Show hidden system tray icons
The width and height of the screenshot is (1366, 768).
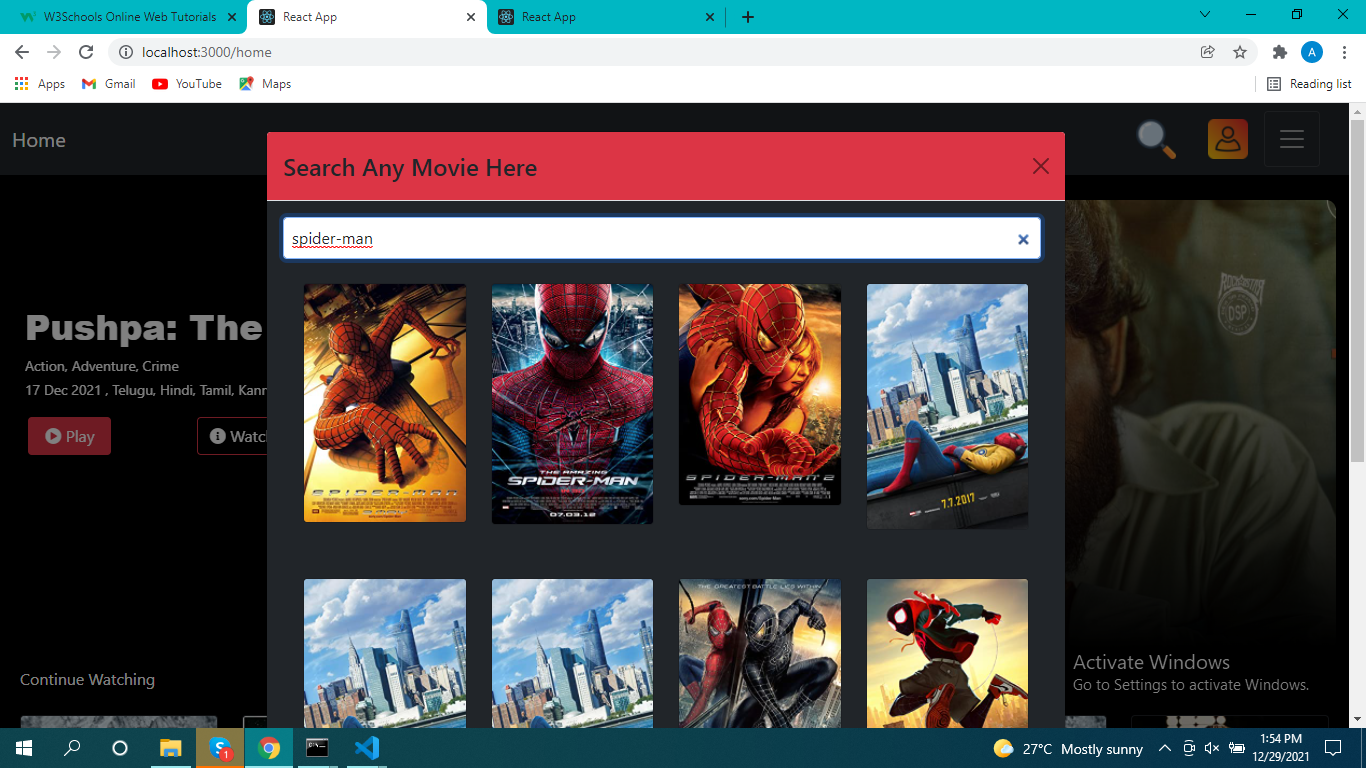(x=1165, y=748)
